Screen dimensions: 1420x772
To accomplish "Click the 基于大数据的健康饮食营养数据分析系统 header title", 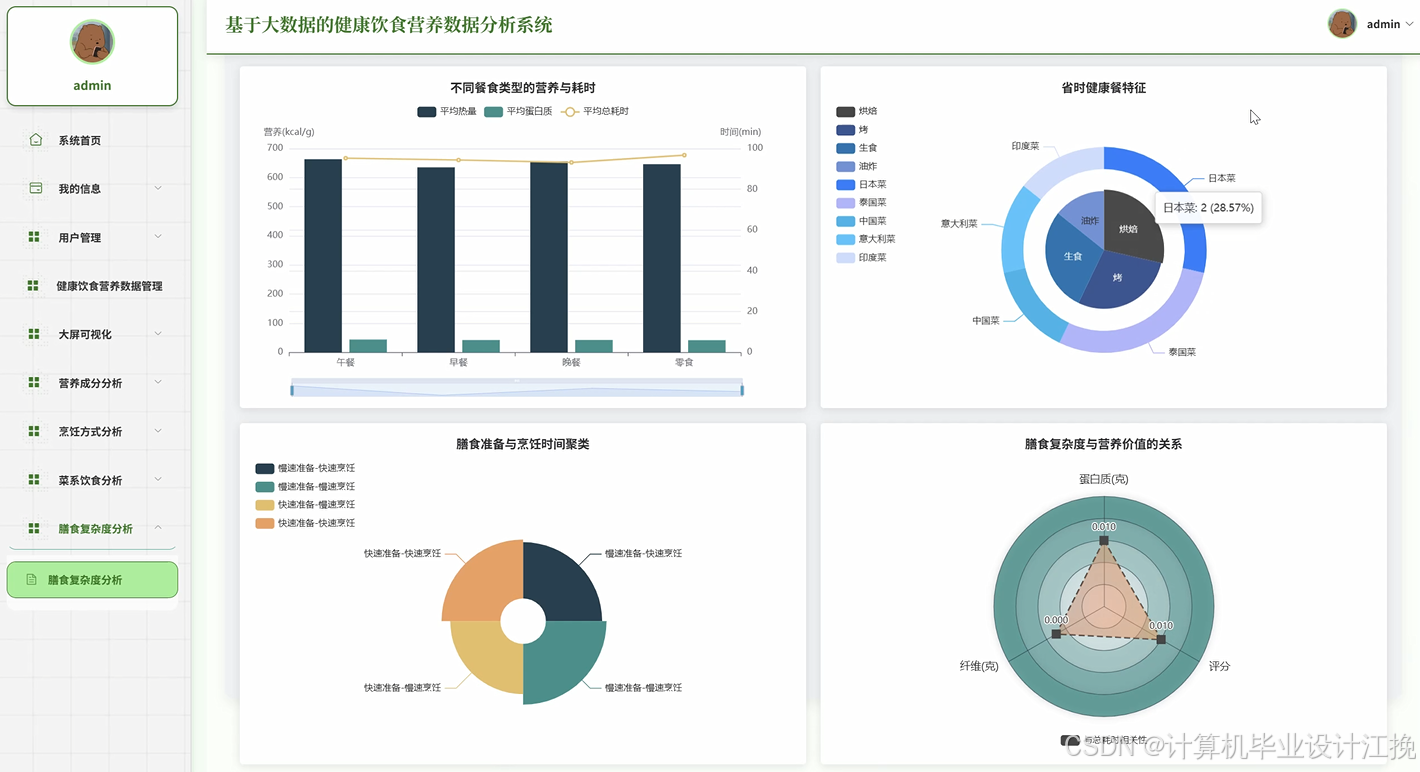I will click(389, 25).
